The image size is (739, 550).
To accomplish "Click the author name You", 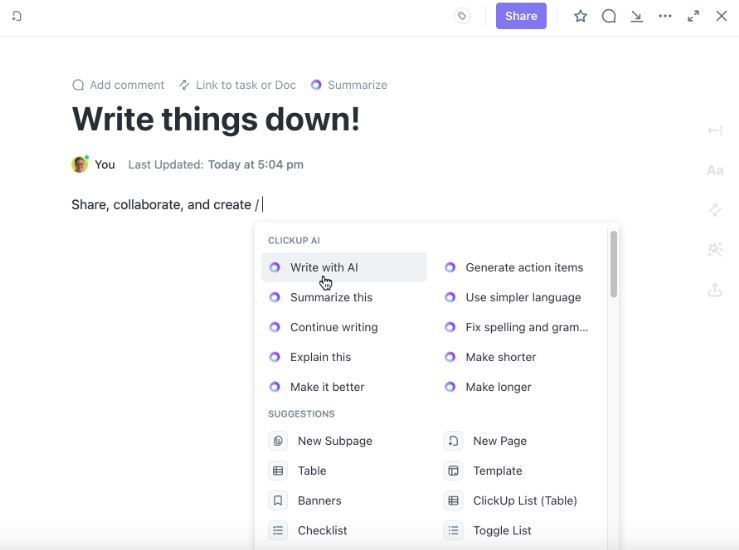I will pos(105,164).
